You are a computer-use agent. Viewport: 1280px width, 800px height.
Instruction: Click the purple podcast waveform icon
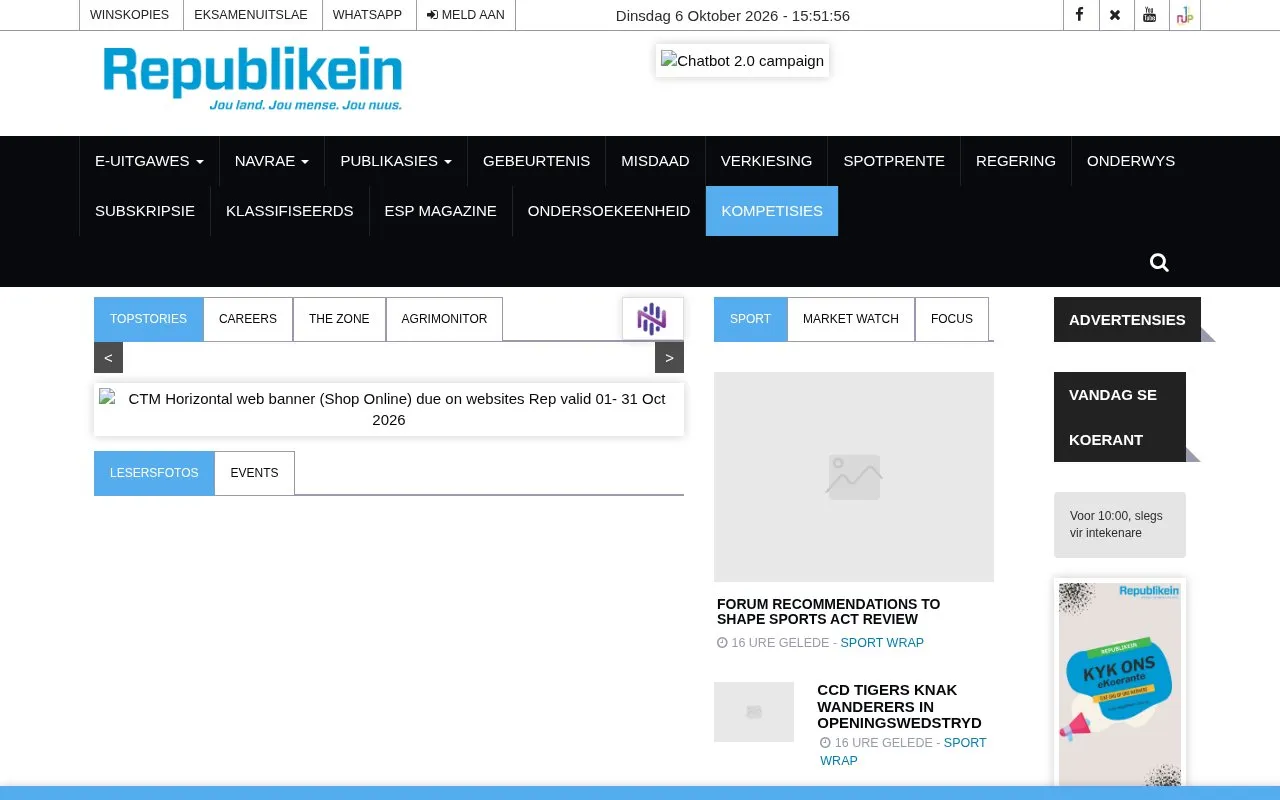652,319
